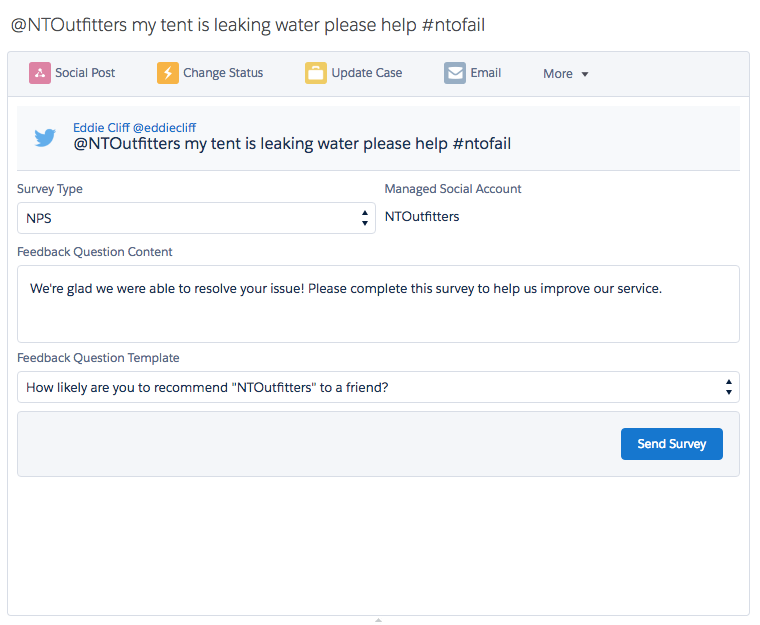Screen dimensions: 760x625
Task: Click the Send Survey button
Action: coord(672,444)
